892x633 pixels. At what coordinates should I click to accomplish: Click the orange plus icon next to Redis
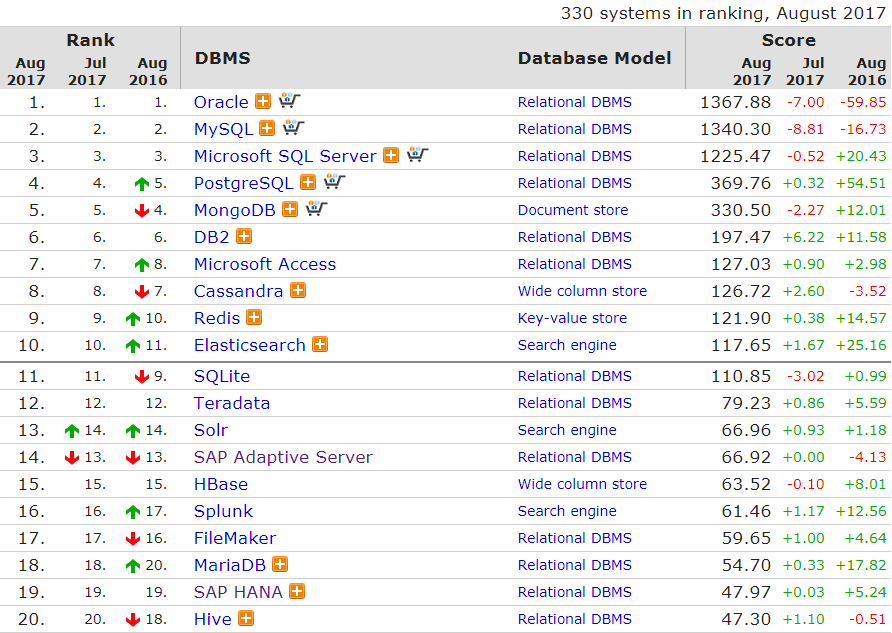pyautogui.click(x=254, y=317)
